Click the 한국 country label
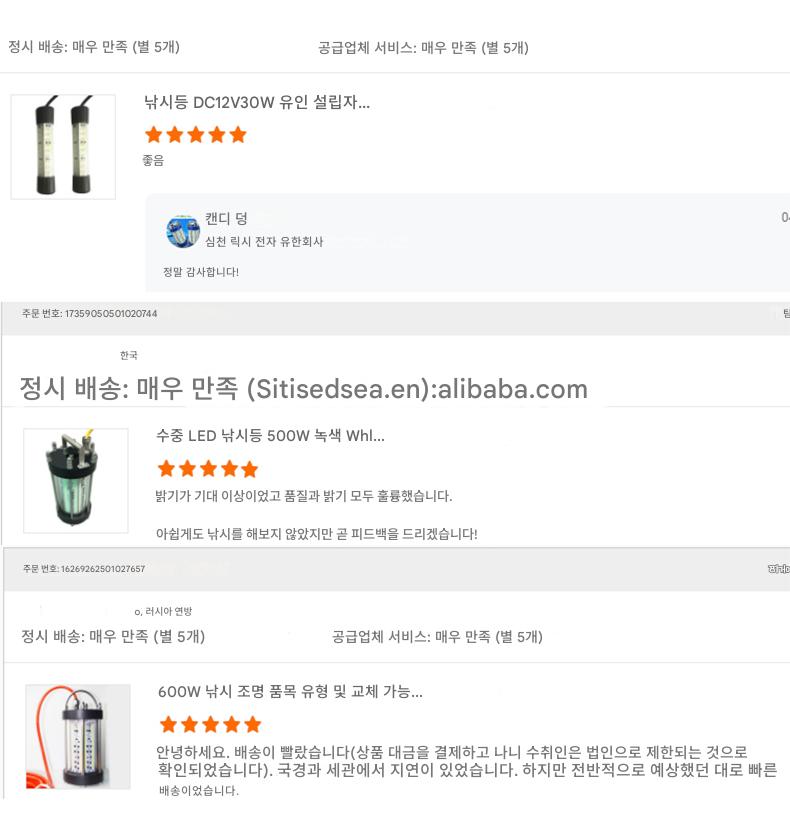This screenshot has height=825, width=790. (129, 355)
